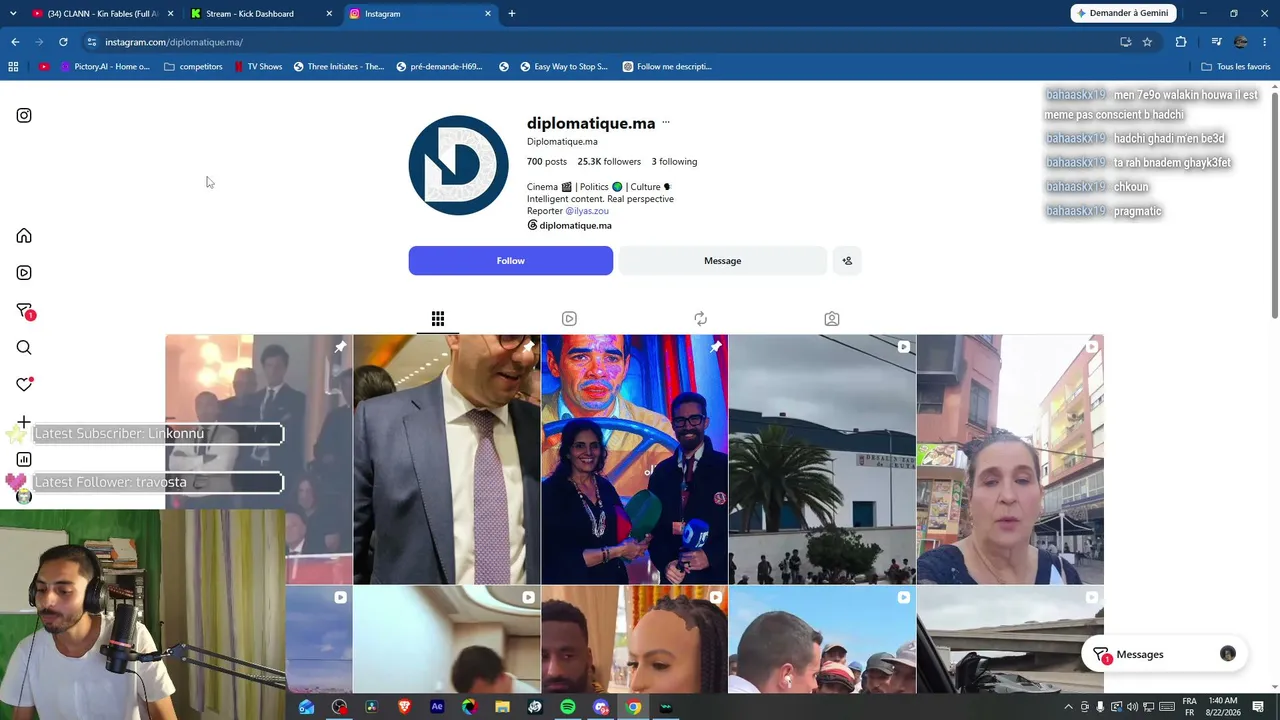
Task: Bookmark this page with the star icon
Action: pyautogui.click(x=1147, y=42)
